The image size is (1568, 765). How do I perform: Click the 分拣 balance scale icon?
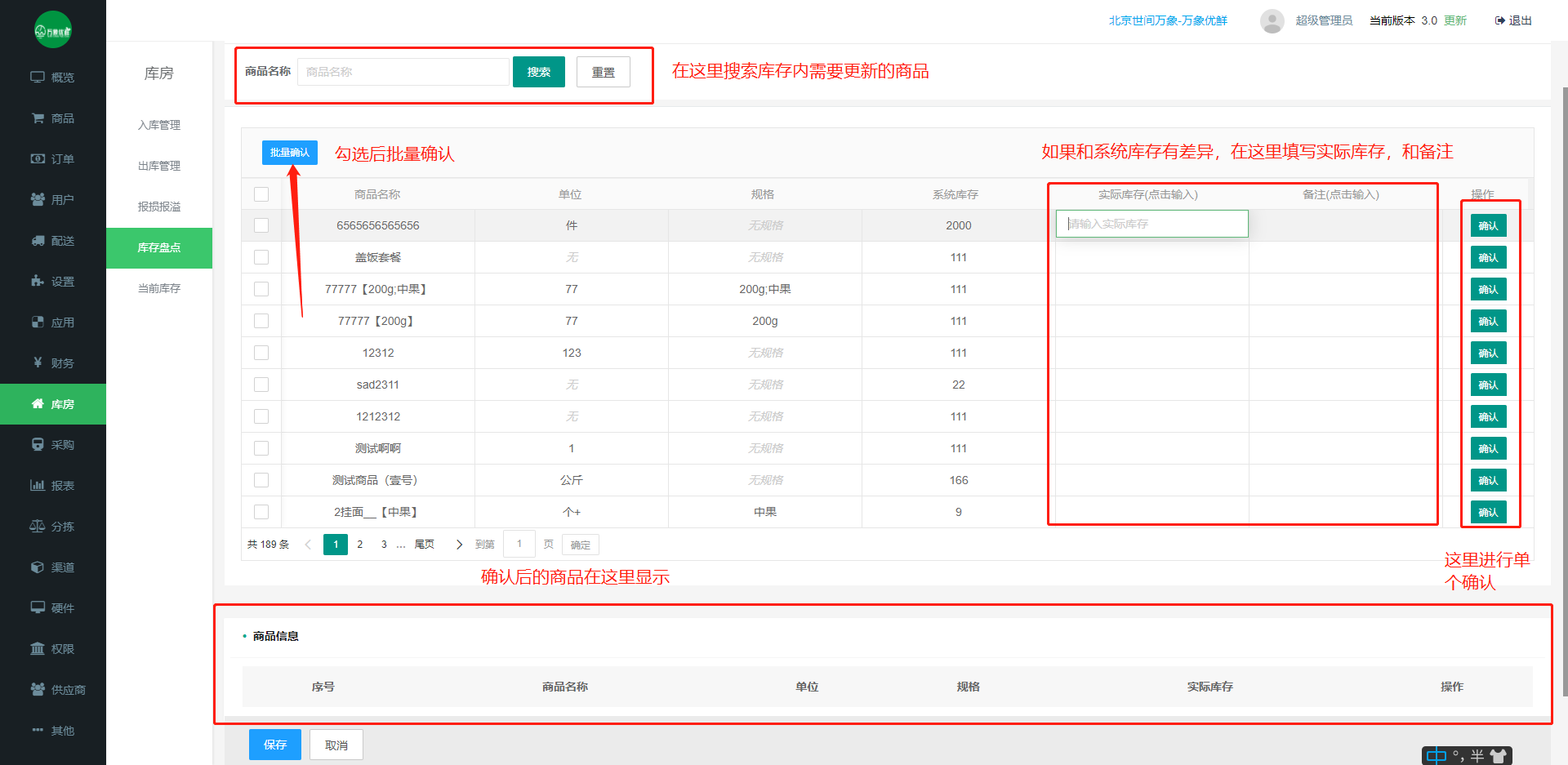(38, 526)
